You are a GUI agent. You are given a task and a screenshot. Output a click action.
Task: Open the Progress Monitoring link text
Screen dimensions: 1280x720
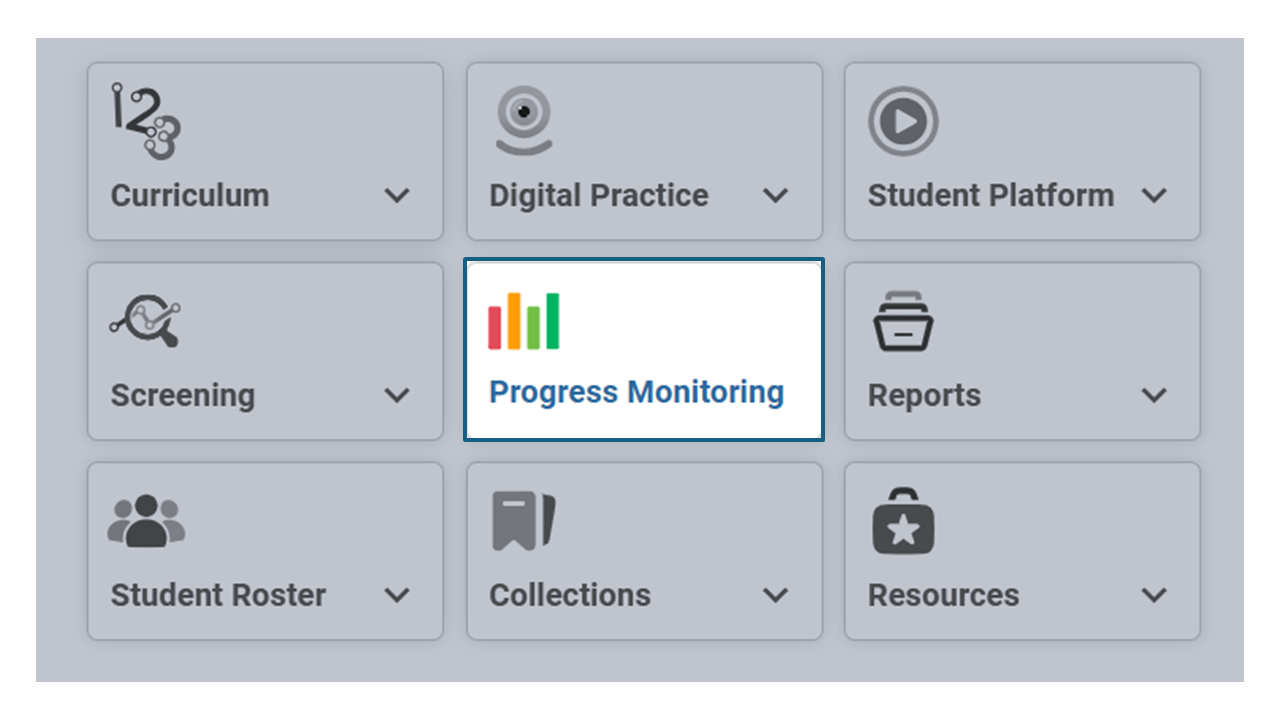636,393
